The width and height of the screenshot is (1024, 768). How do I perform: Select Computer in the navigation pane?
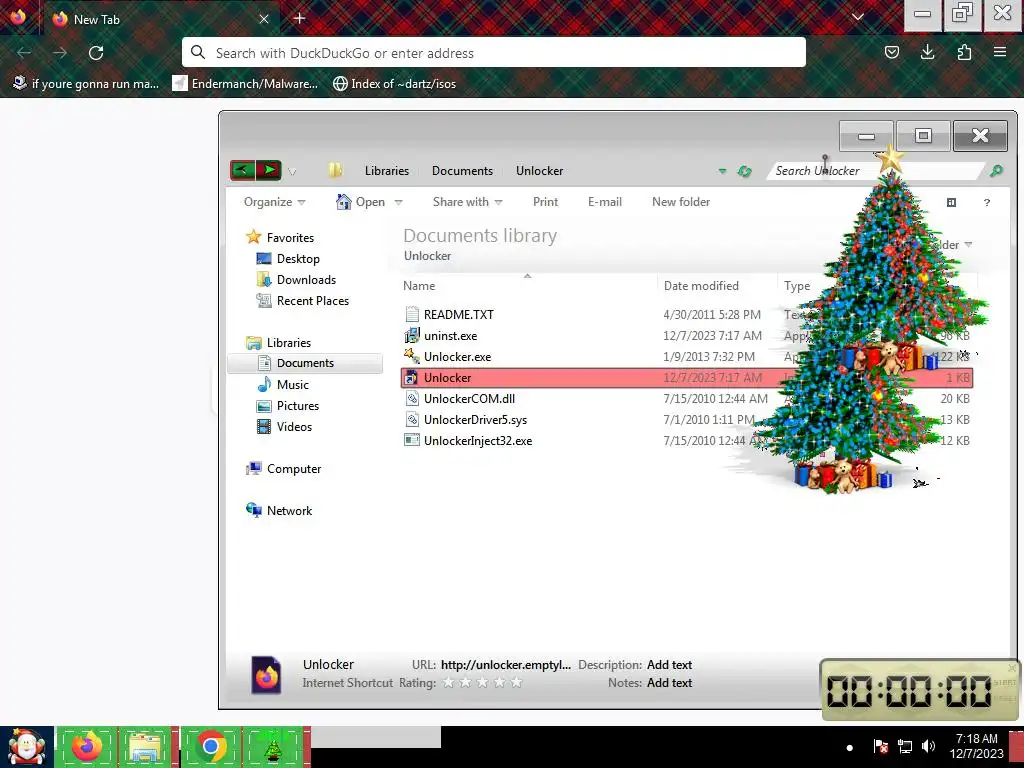pyautogui.click(x=294, y=469)
